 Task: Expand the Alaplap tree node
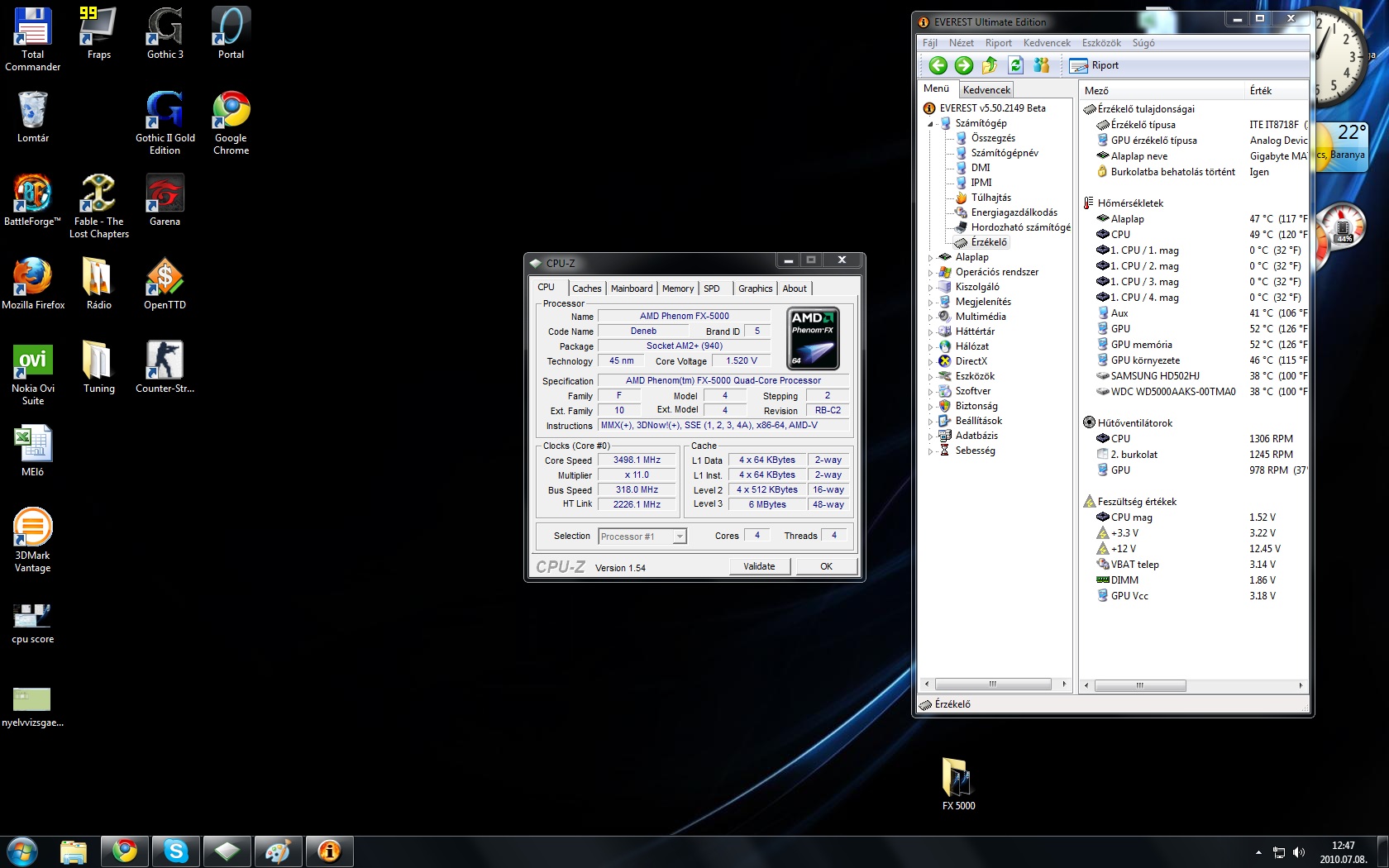[930, 257]
